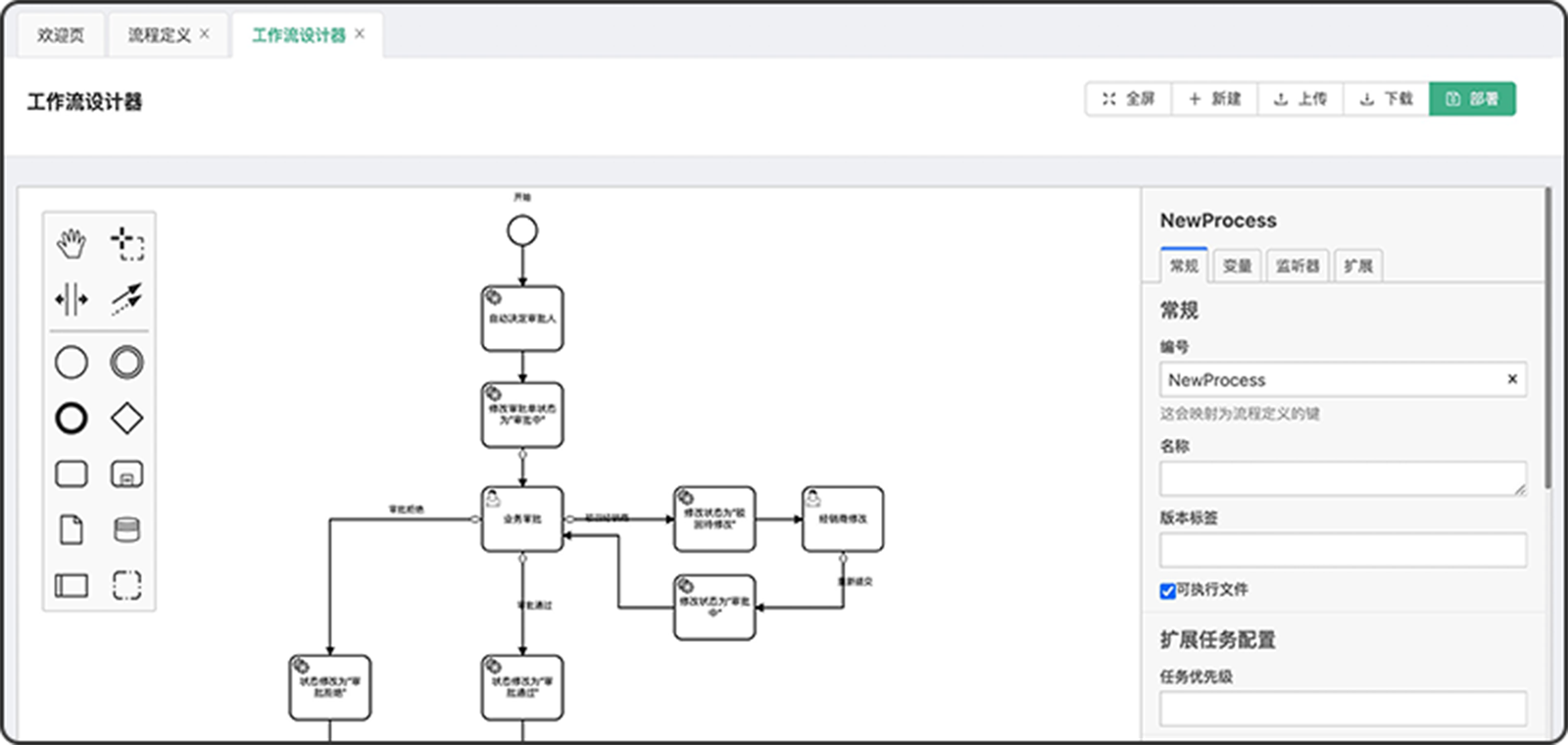Close the 工作流设计器 tab
This screenshot has width=1568, height=745.
tap(360, 34)
